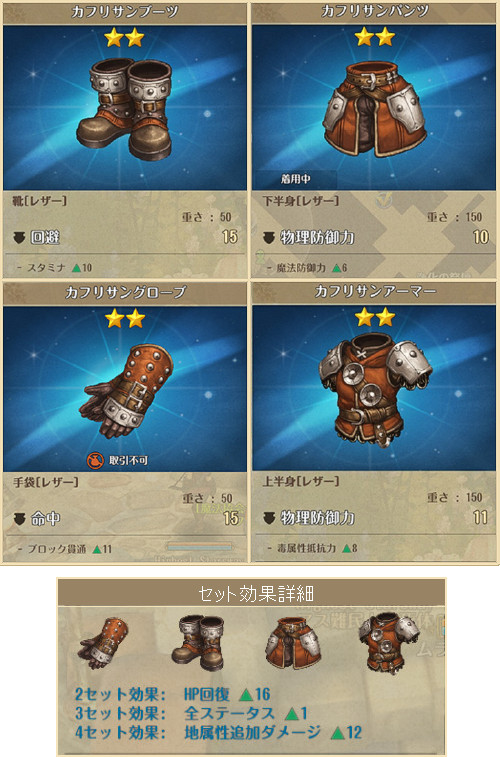Image resolution: width=500 pixels, height=757 pixels.
Task: Click the 2セット効果 HP回復 line
Action: 172,694
